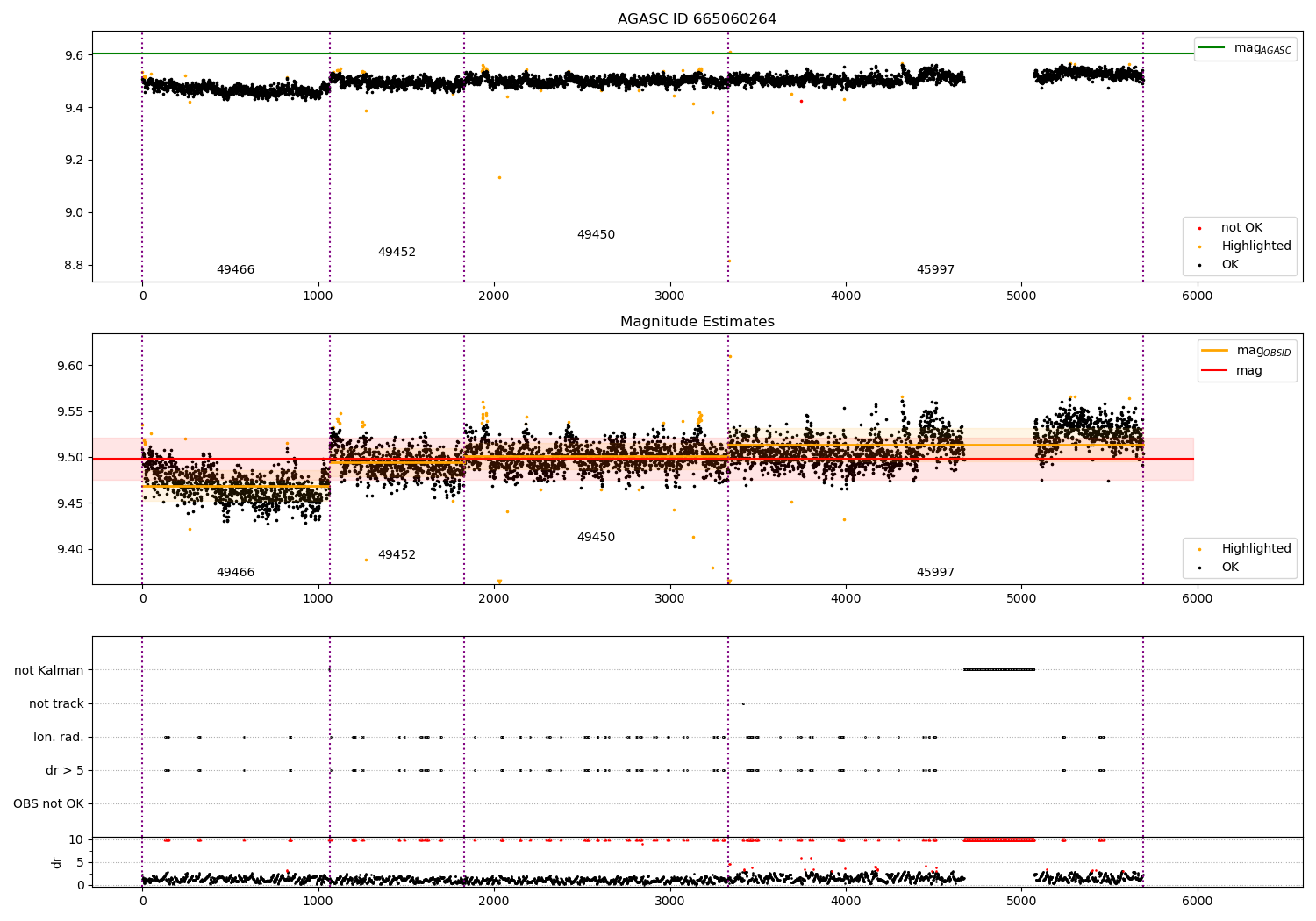This screenshot has height=921, width=1316.
Task: Click the red line swatch beside 'mag' legend
Action: [x=1214, y=371]
